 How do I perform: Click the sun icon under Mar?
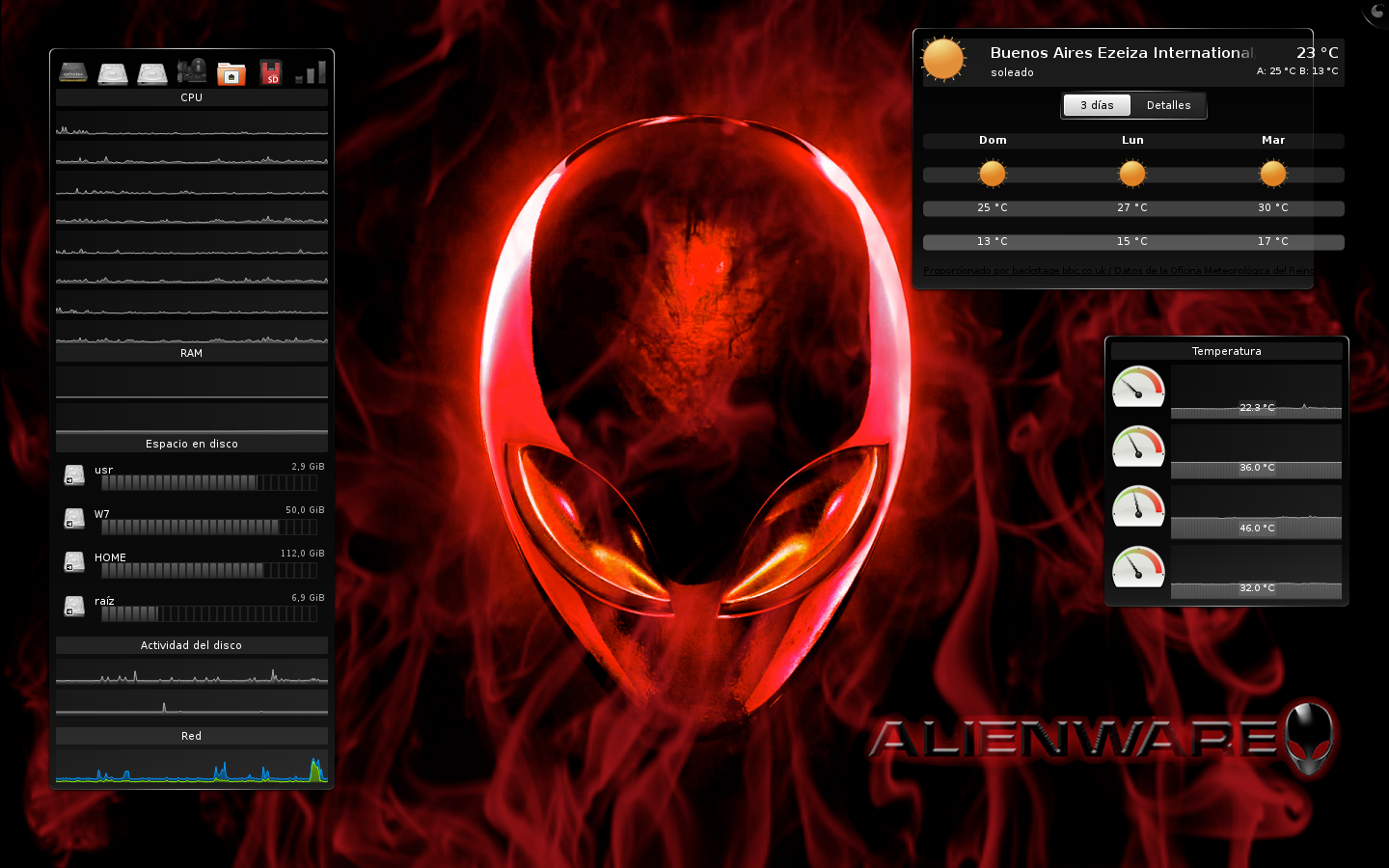[1273, 174]
